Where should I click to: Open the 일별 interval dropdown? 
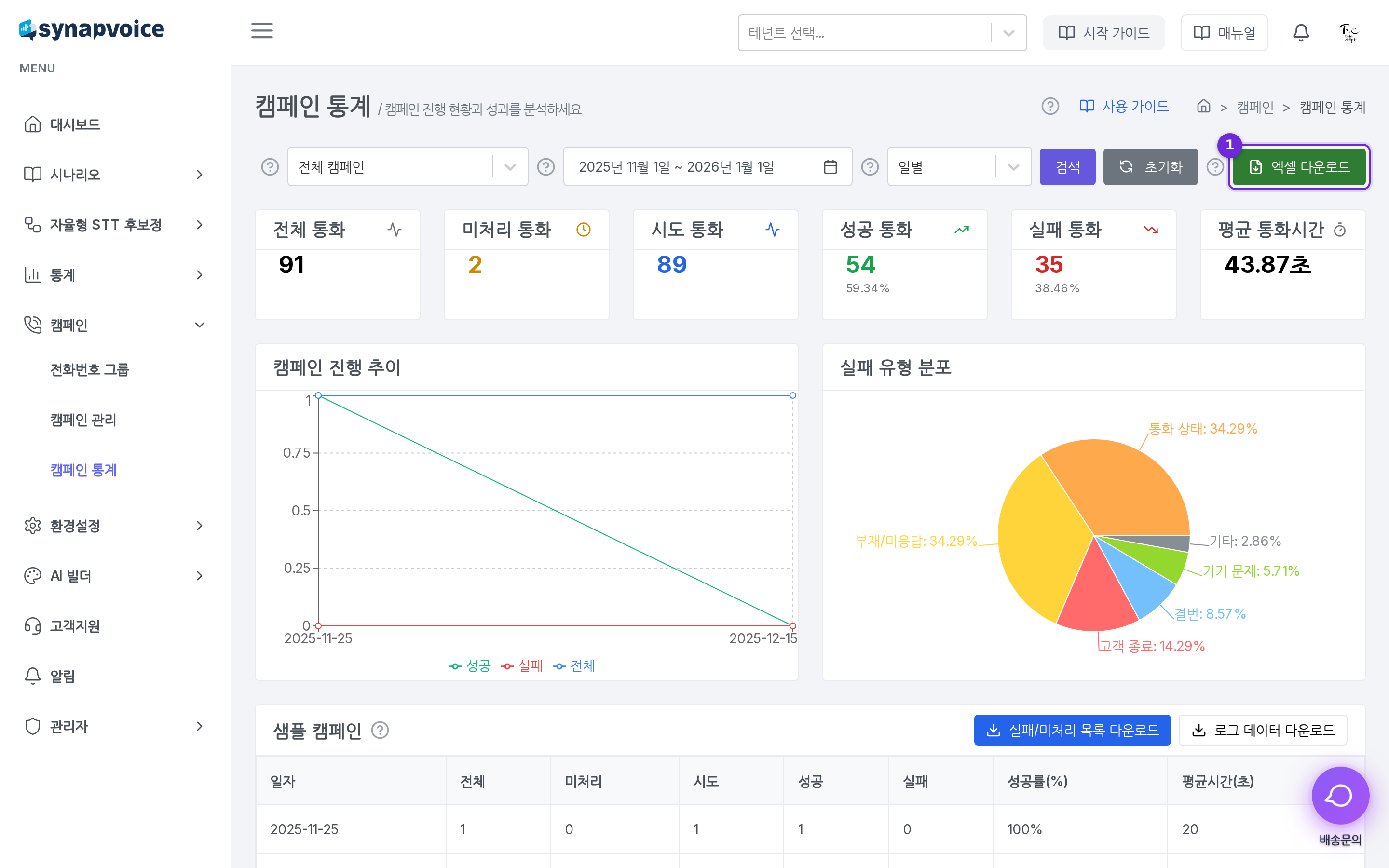(x=959, y=167)
